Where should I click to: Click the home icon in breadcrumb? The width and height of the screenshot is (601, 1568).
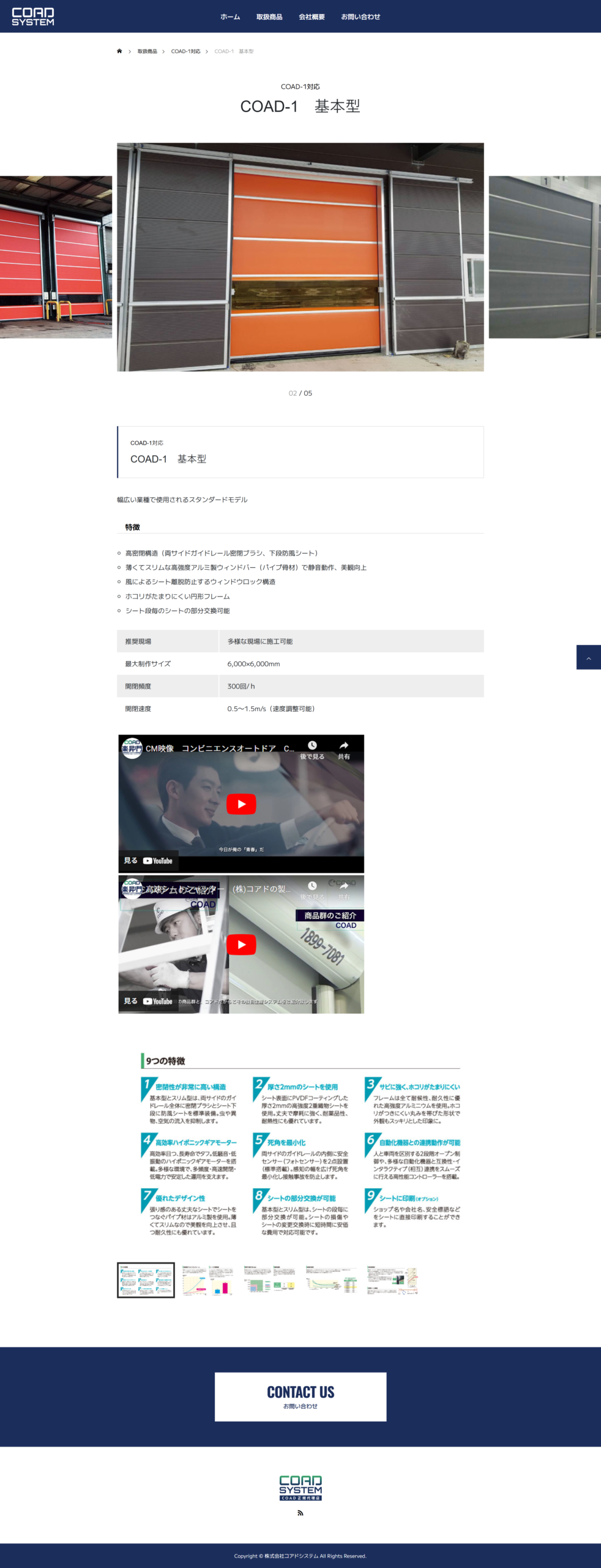click(119, 51)
